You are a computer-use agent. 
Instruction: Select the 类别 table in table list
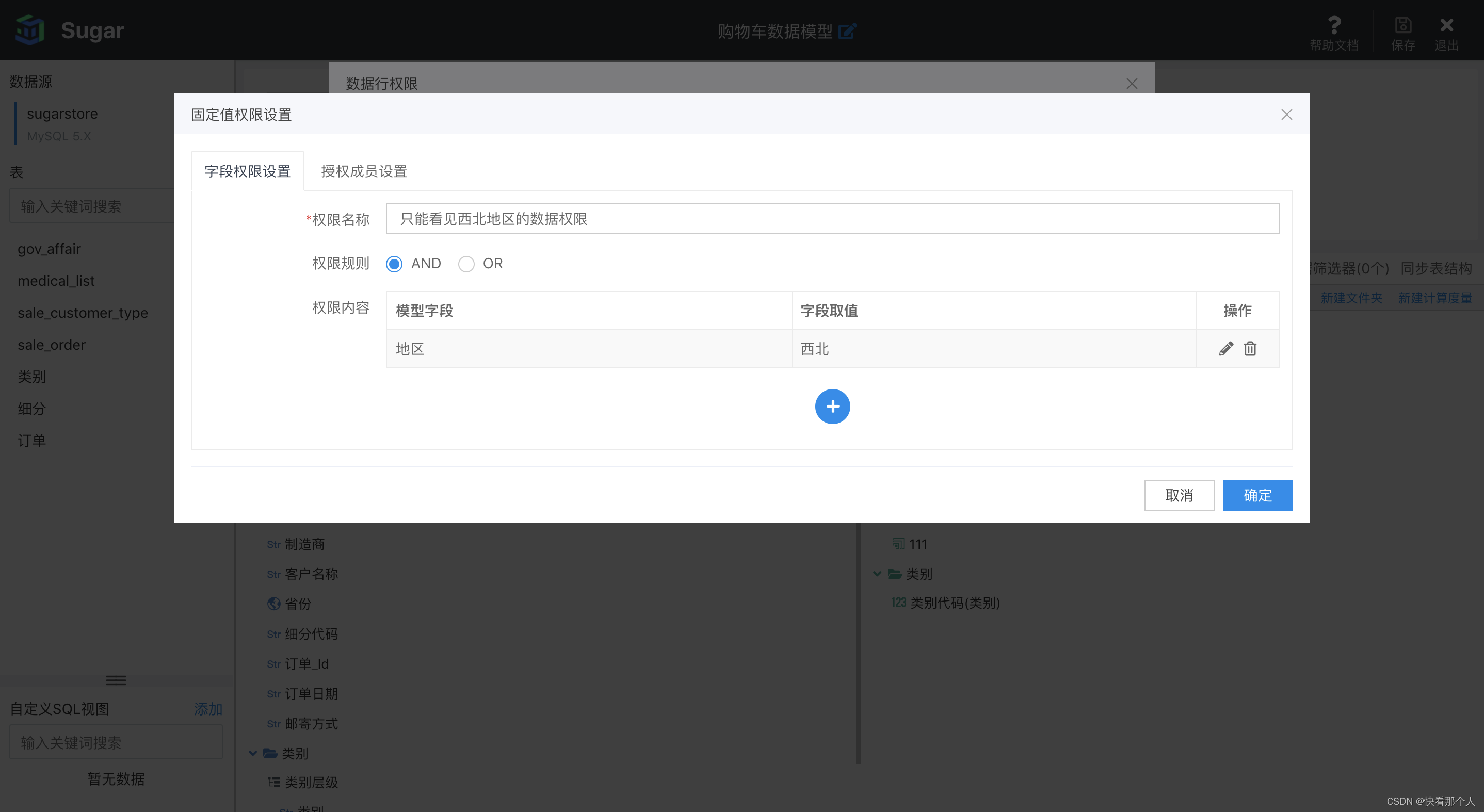(x=31, y=377)
